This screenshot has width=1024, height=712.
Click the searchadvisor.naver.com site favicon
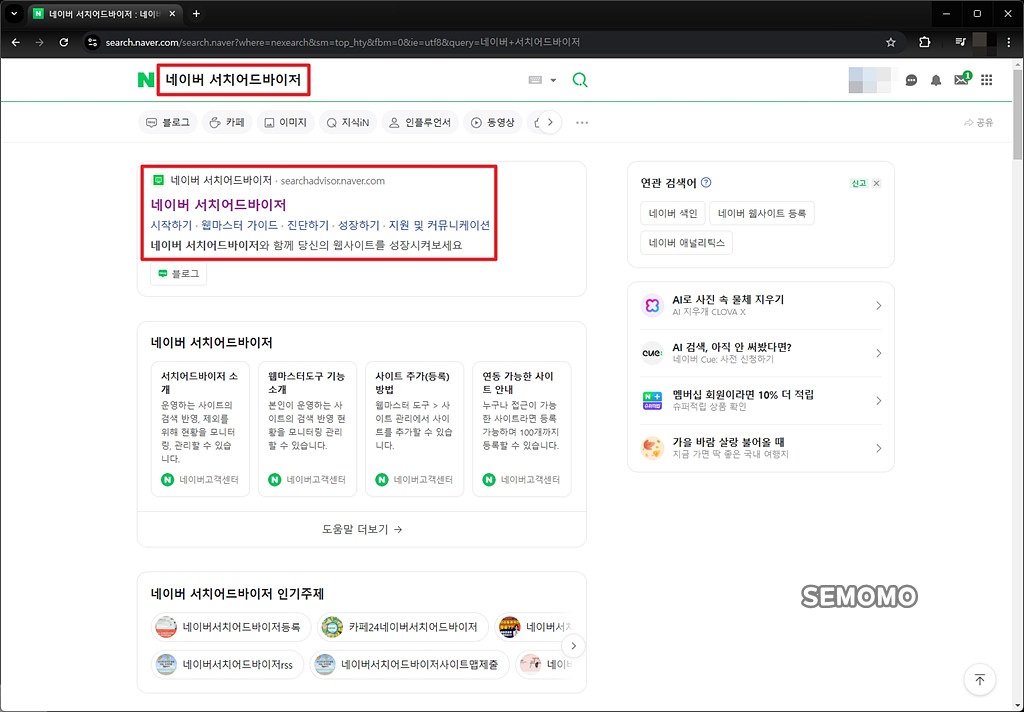[158, 180]
